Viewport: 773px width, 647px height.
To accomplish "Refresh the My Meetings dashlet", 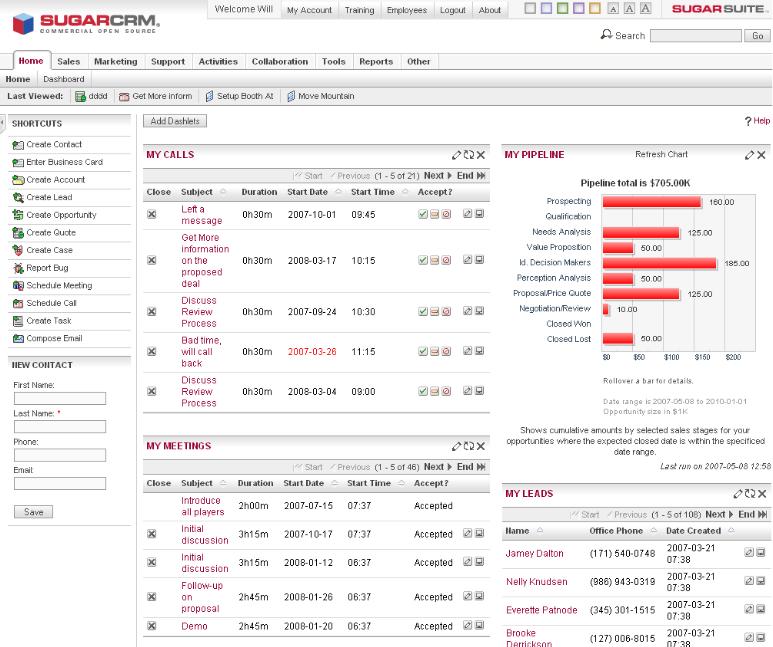I will [x=468, y=446].
